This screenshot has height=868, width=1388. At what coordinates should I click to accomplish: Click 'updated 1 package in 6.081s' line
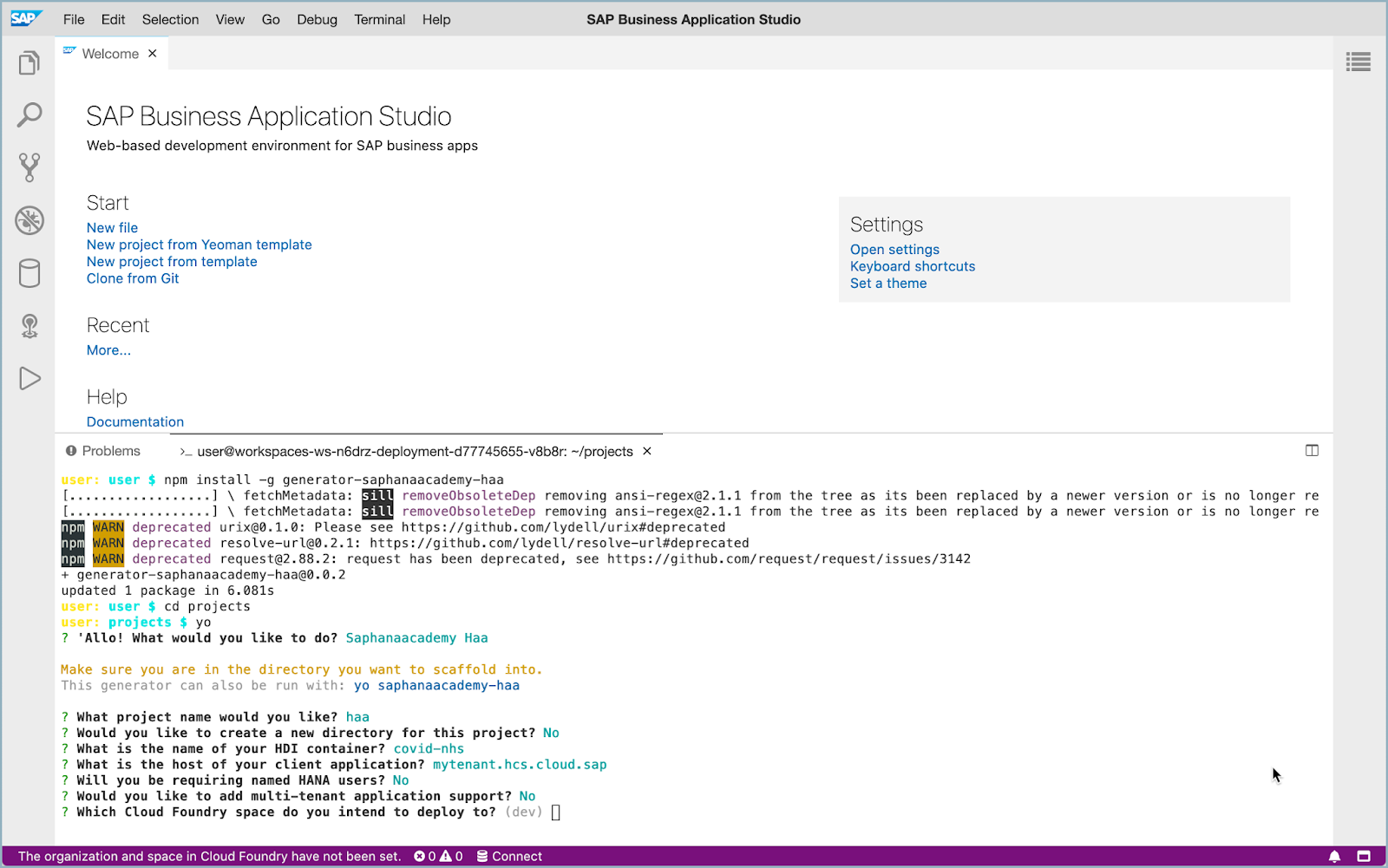pos(167,591)
